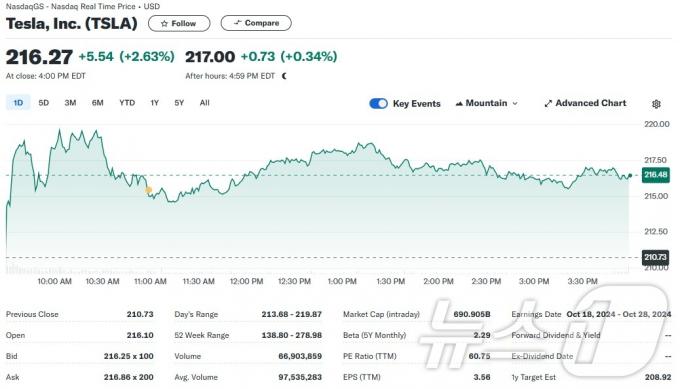The height and width of the screenshot is (389, 680).
Task: Click the Previous Close value 210.73 in table
Action: 140,314
